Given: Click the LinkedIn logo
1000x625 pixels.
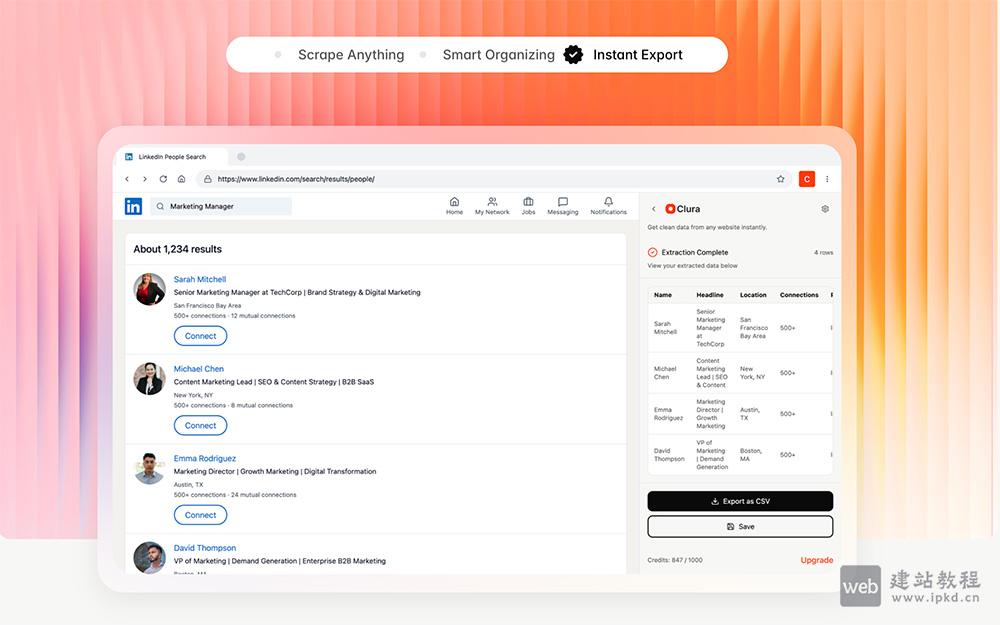Looking at the screenshot, I should tap(133, 206).
